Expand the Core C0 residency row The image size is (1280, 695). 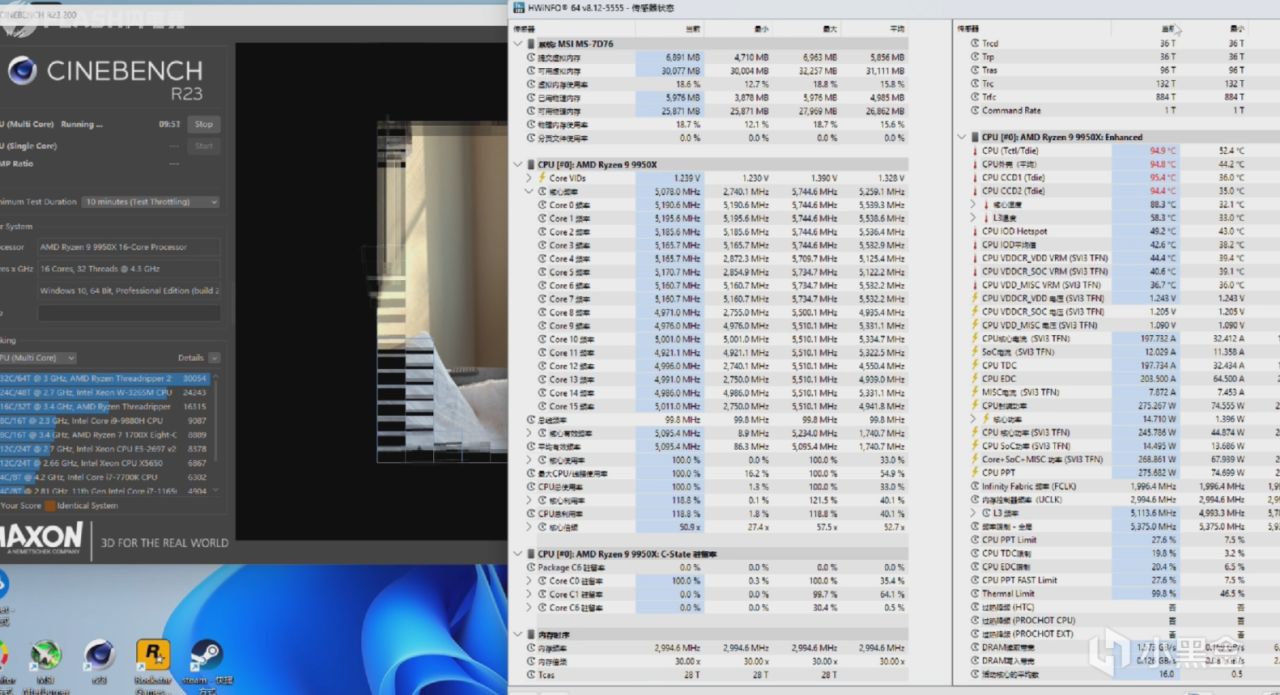click(x=530, y=580)
